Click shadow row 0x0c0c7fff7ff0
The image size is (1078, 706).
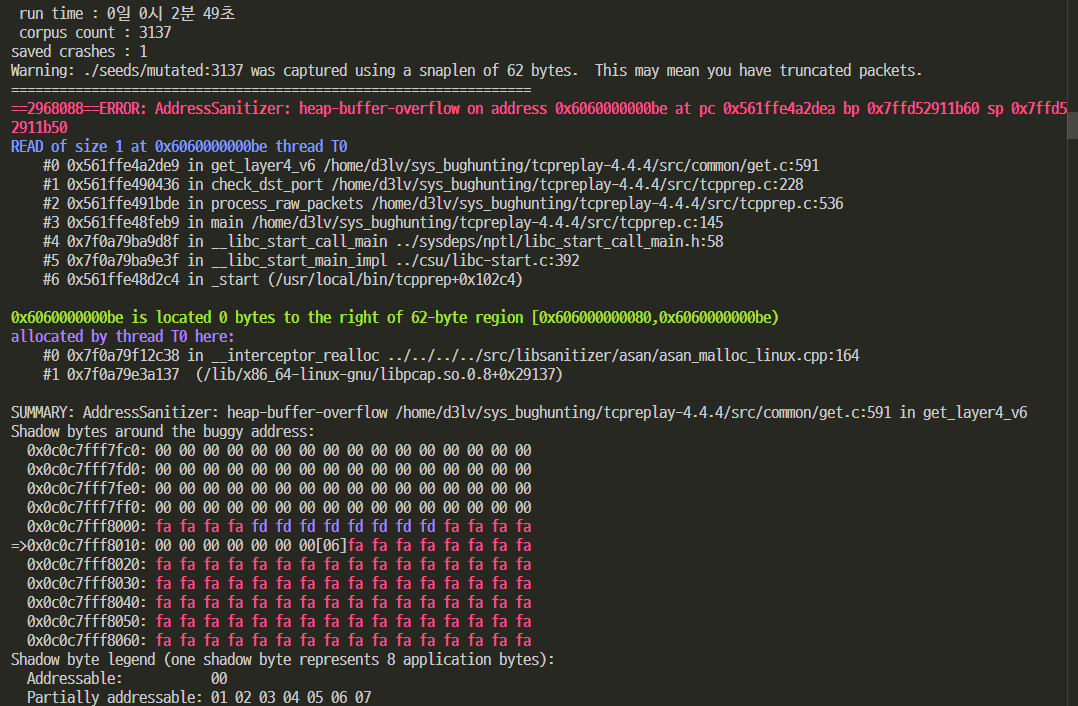(x=279, y=507)
